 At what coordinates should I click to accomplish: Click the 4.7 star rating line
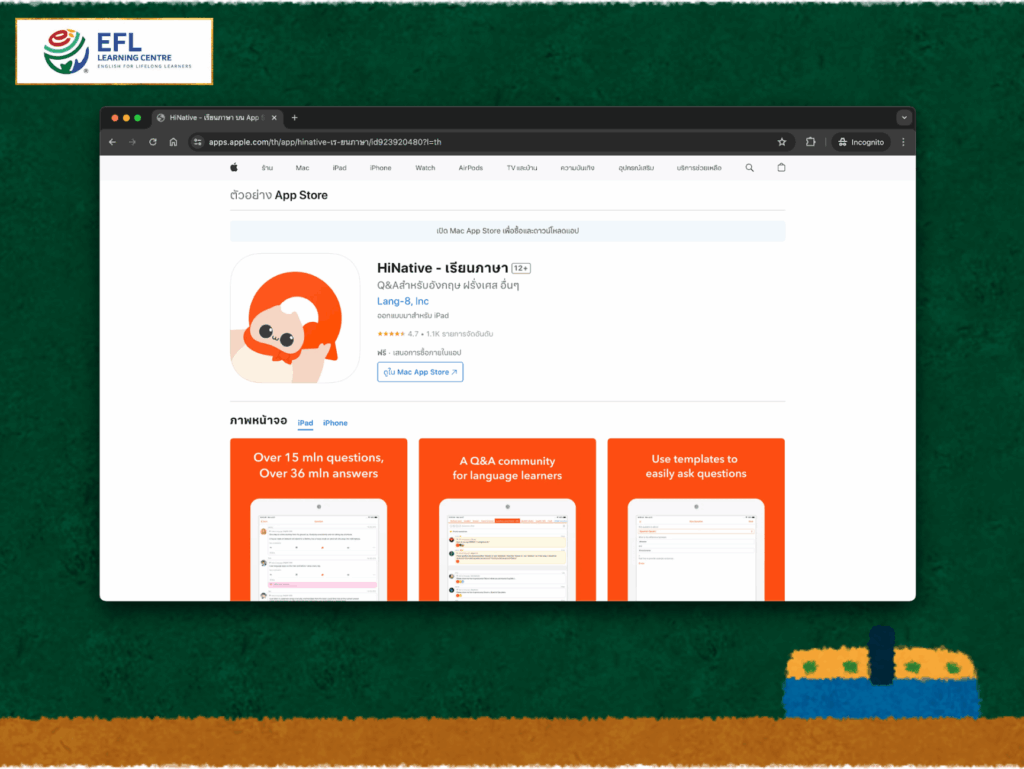click(x=435, y=334)
